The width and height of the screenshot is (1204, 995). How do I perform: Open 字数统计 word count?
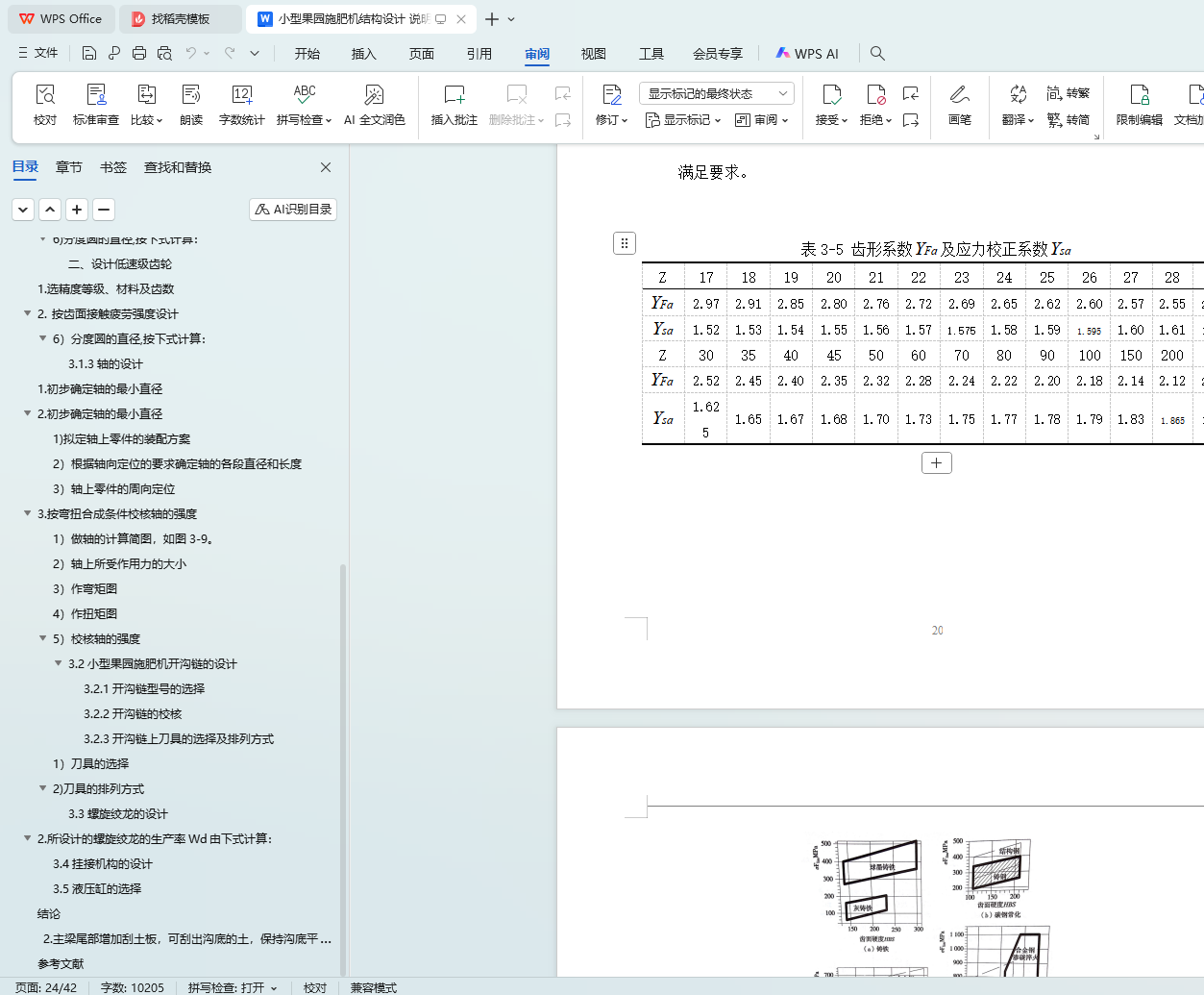pos(241,105)
